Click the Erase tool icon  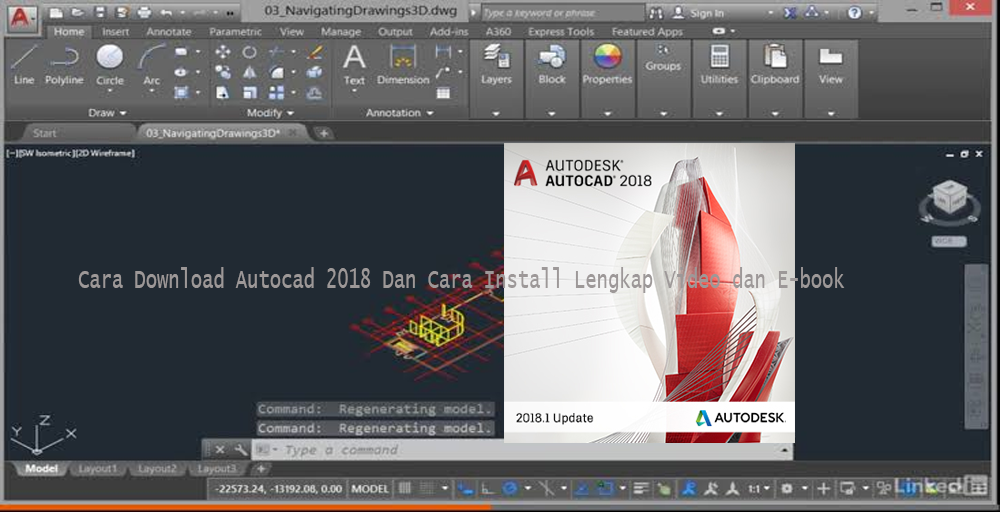pyautogui.click(x=314, y=52)
